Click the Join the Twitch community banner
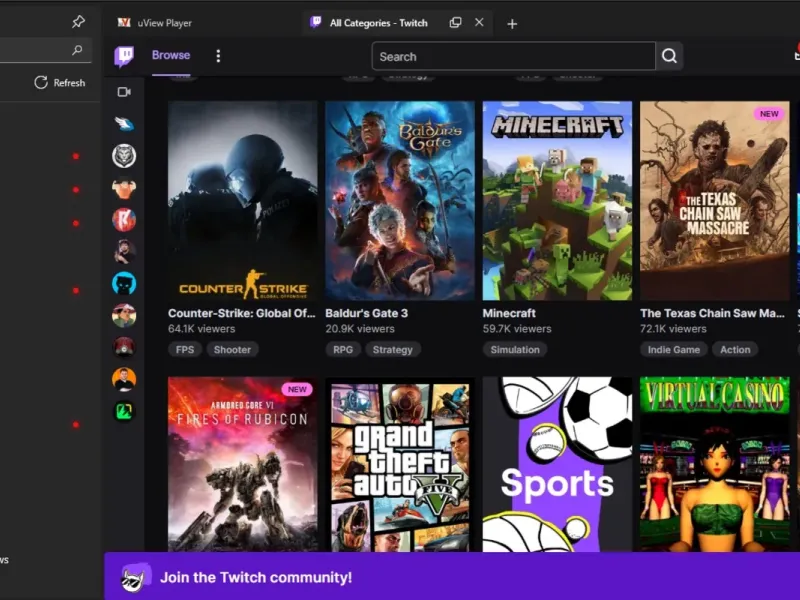The width and height of the screenshot is (800, 600). click(452, 576)
